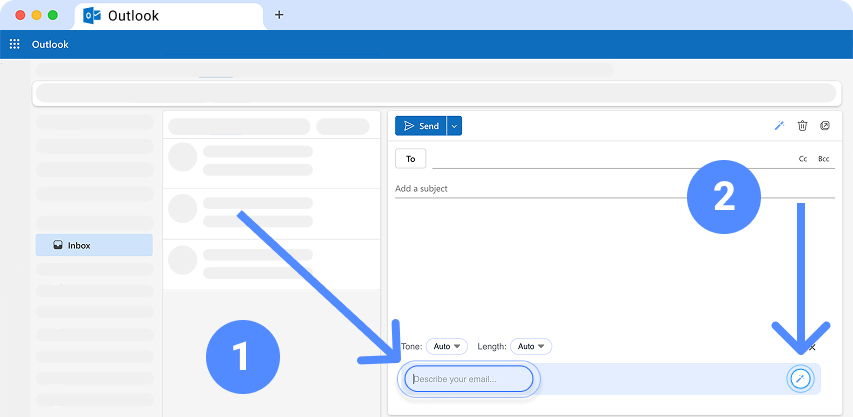Click the macOS yellow minimize button
The height and width of the screenshot is (417, 853).
(36, 15)
